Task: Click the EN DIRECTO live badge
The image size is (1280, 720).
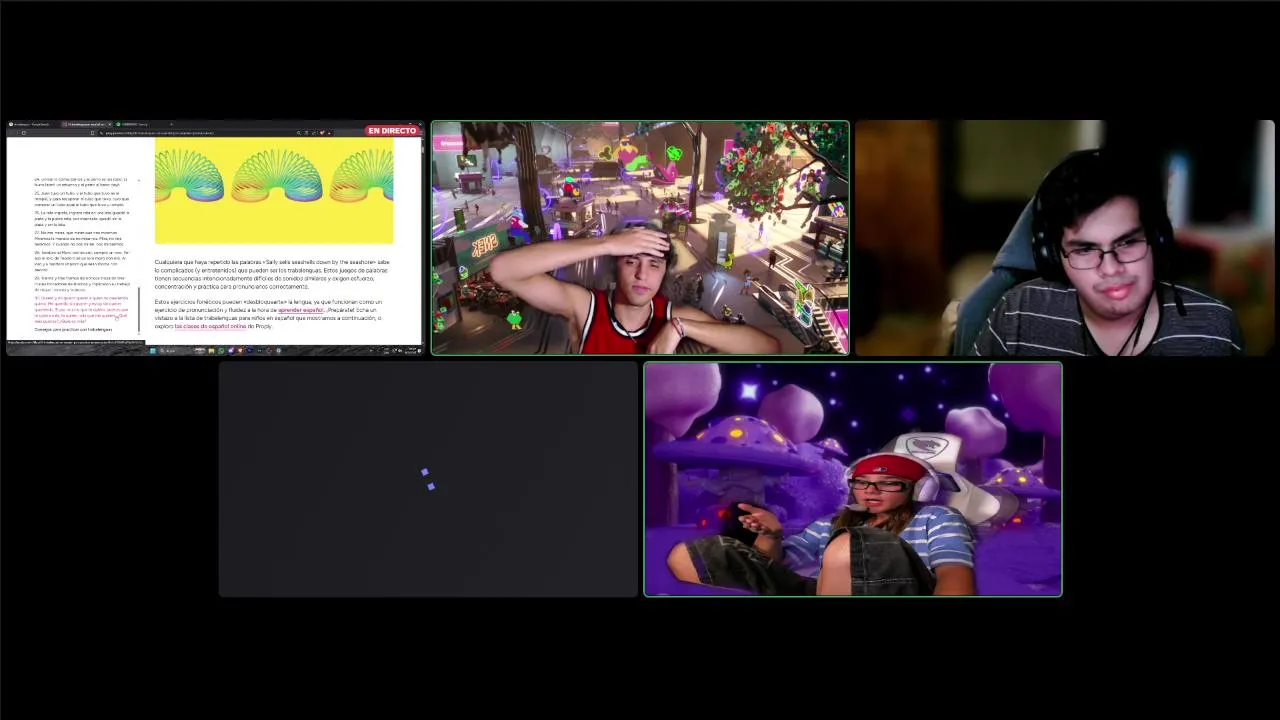Action: click(x=392, y=131)
